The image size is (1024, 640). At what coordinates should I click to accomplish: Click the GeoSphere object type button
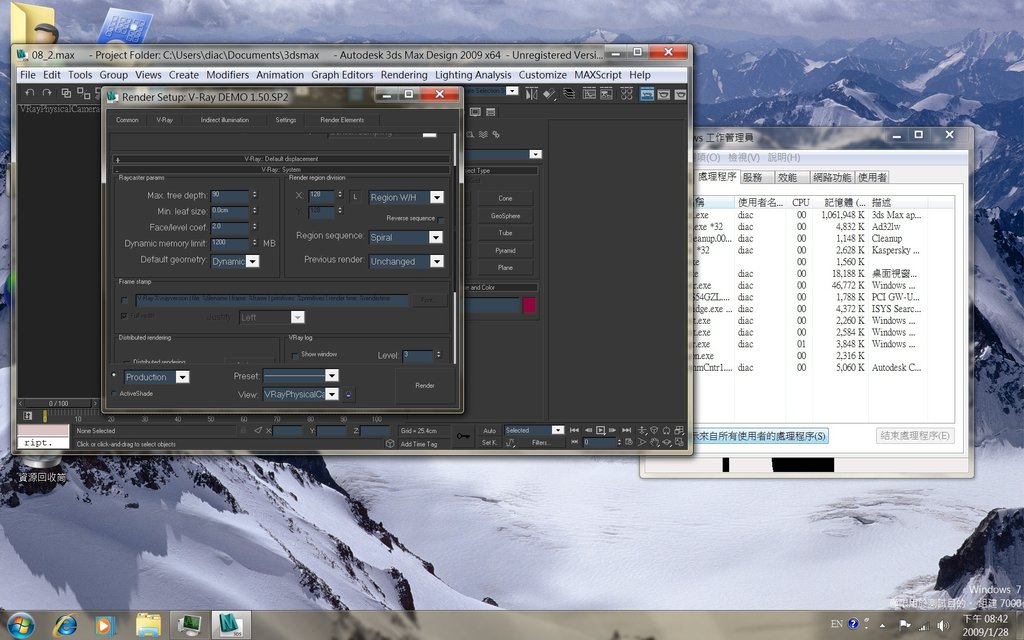(505, 216)
